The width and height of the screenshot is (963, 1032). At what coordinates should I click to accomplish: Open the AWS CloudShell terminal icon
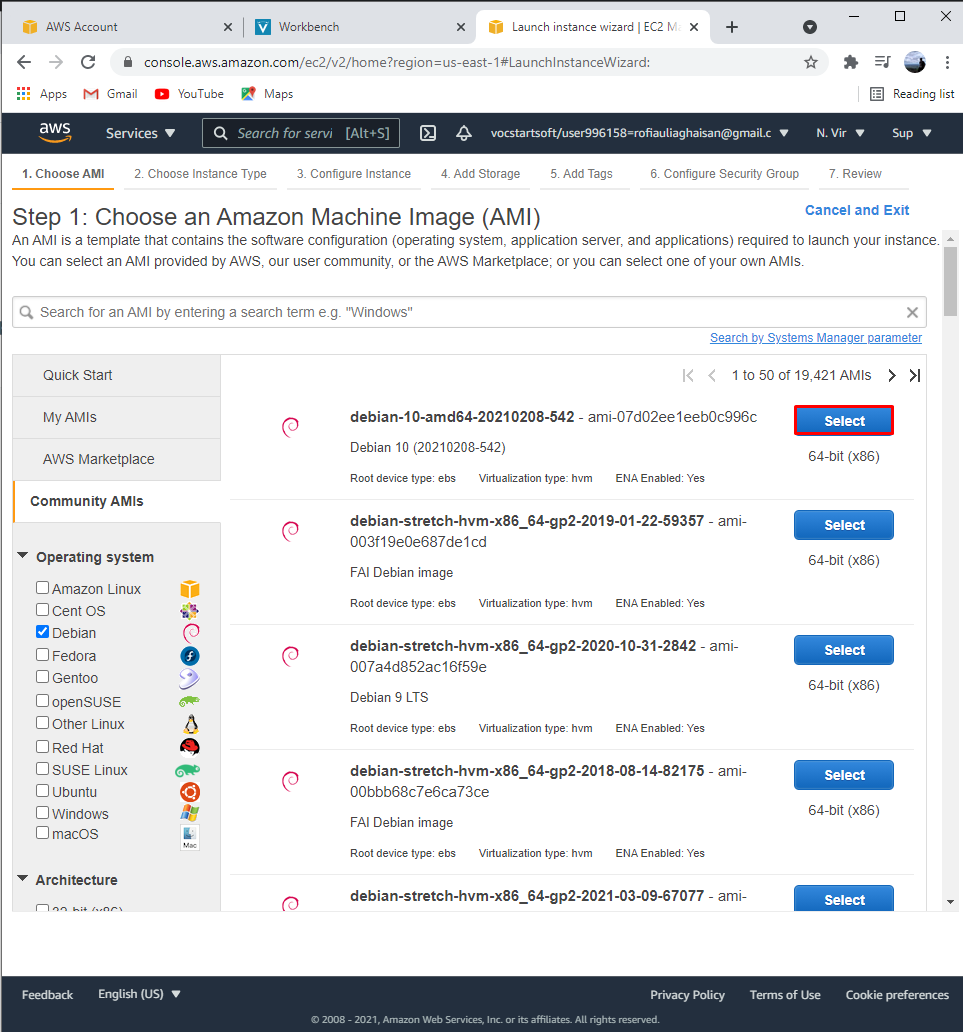(x=428, y=133)
